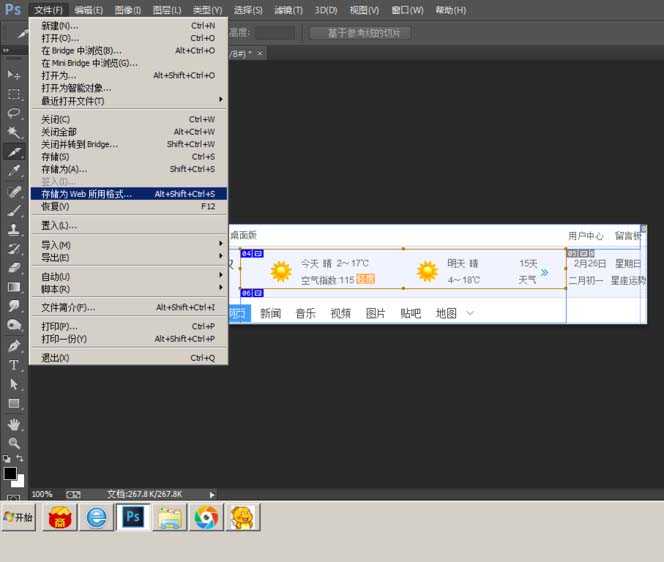Viewport: 664px width, 562px height.
Task: Open status bar document info arrow
Action: tap(211, 494)
